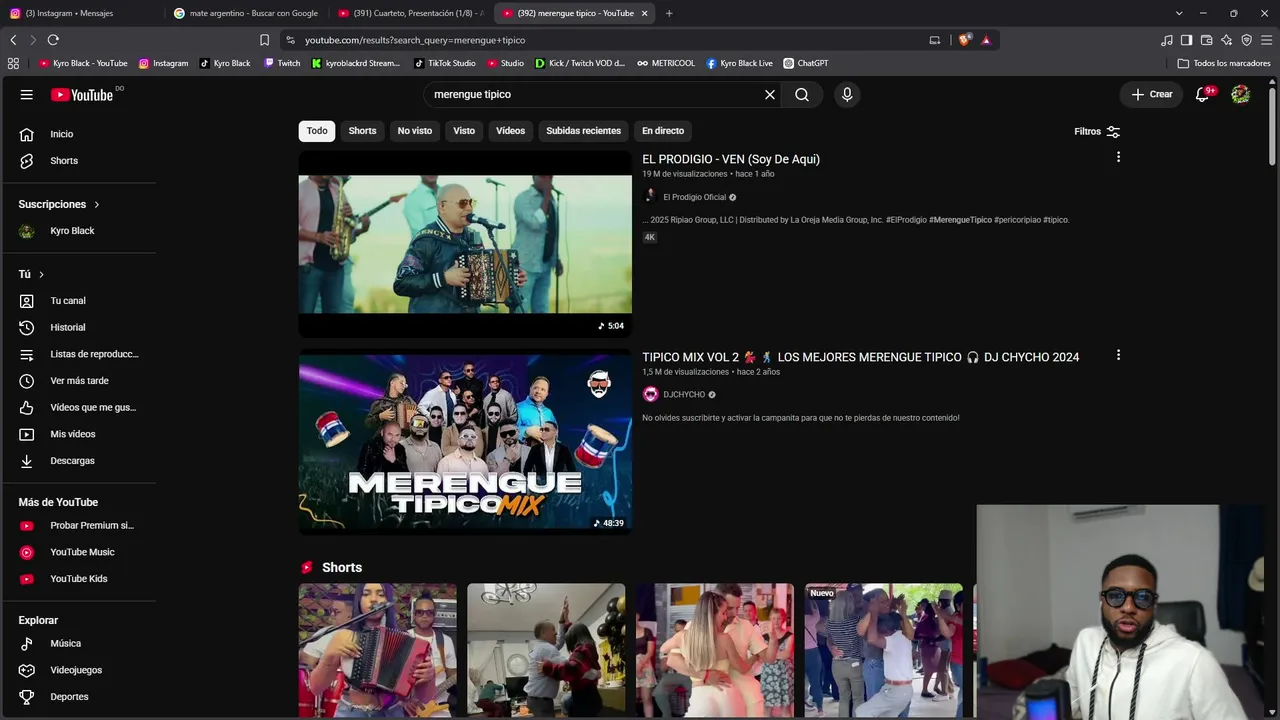Open the Crear menu button
Image resolution: width=1280 pixels, height=720 pixels.
(1152, 94)
